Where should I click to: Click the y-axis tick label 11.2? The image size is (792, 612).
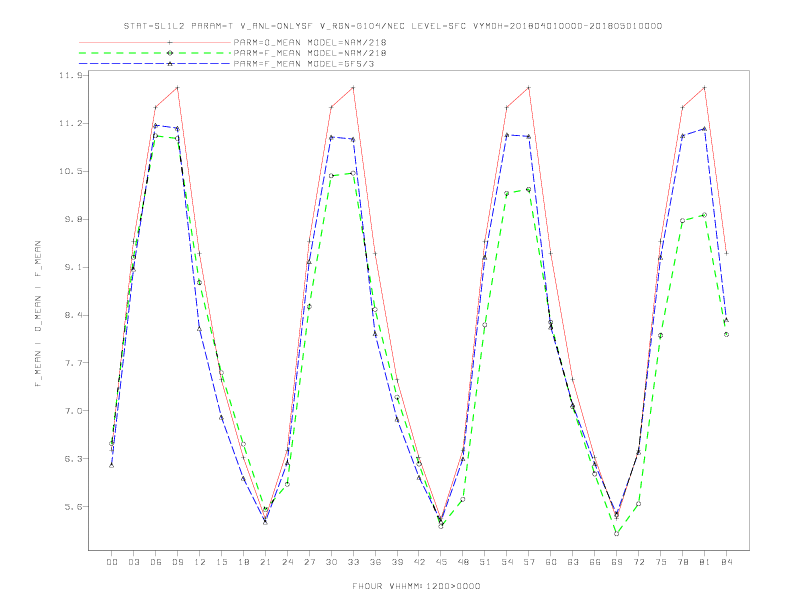tap(70, 123)
